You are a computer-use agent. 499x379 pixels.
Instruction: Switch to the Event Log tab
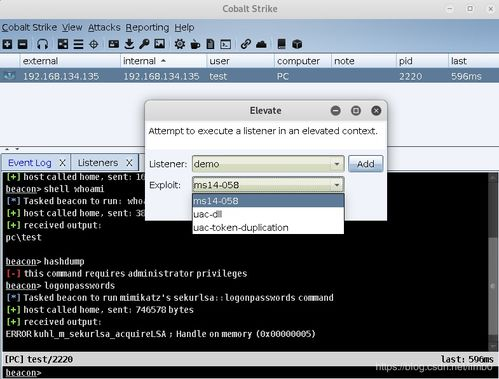click(30, 163)
